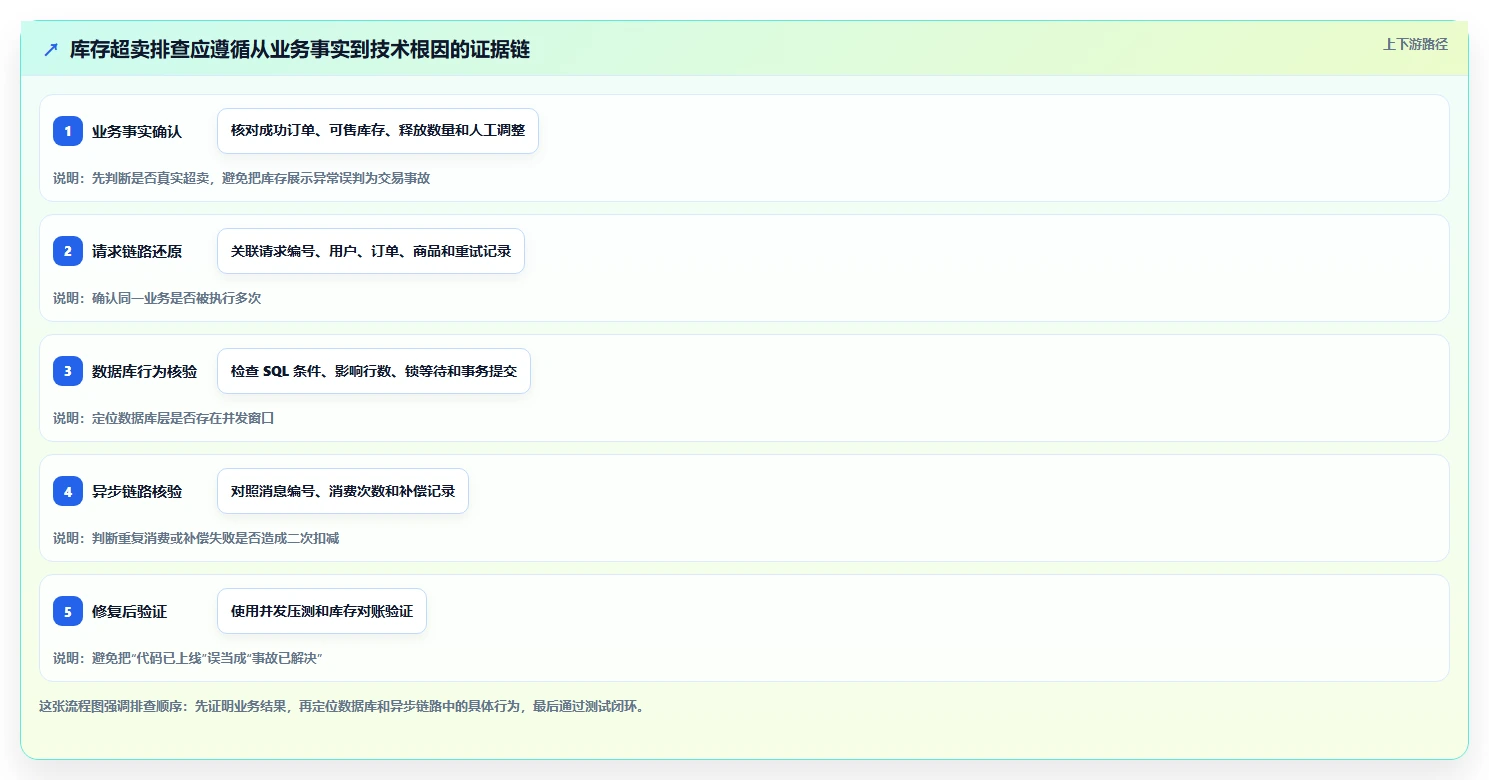Select the 修复后验证 step label
This screenshot has height=780, width=1489.
pyautogui.click(x=130, y=611)
